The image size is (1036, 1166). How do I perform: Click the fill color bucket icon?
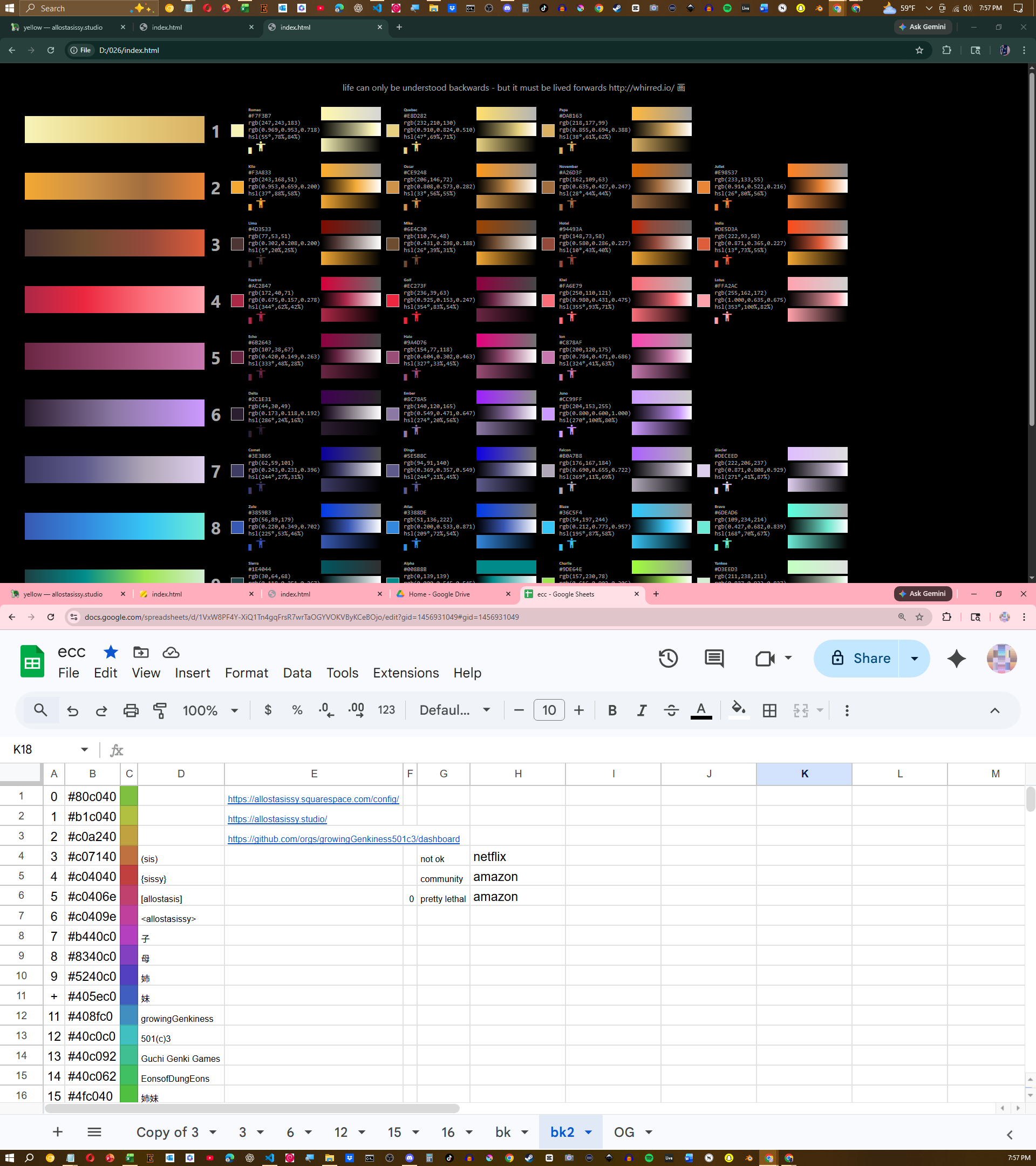[x=738, y=709]
